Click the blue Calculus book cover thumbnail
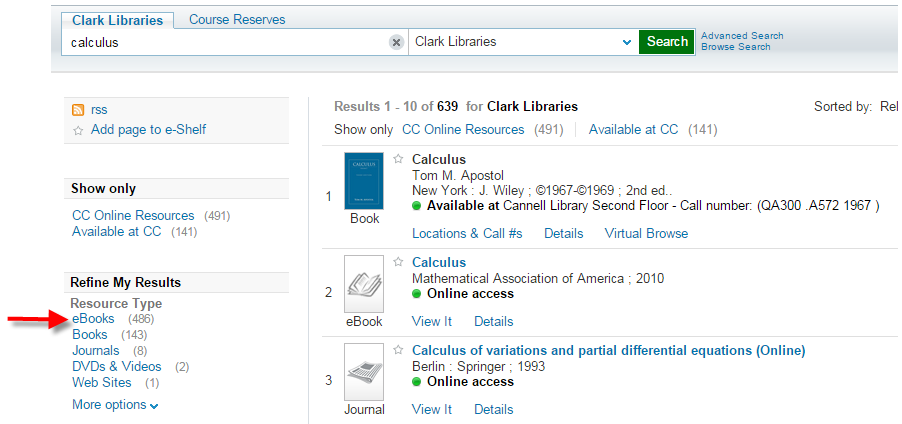This screenshot has height=424, width=902. coord(364,180)
